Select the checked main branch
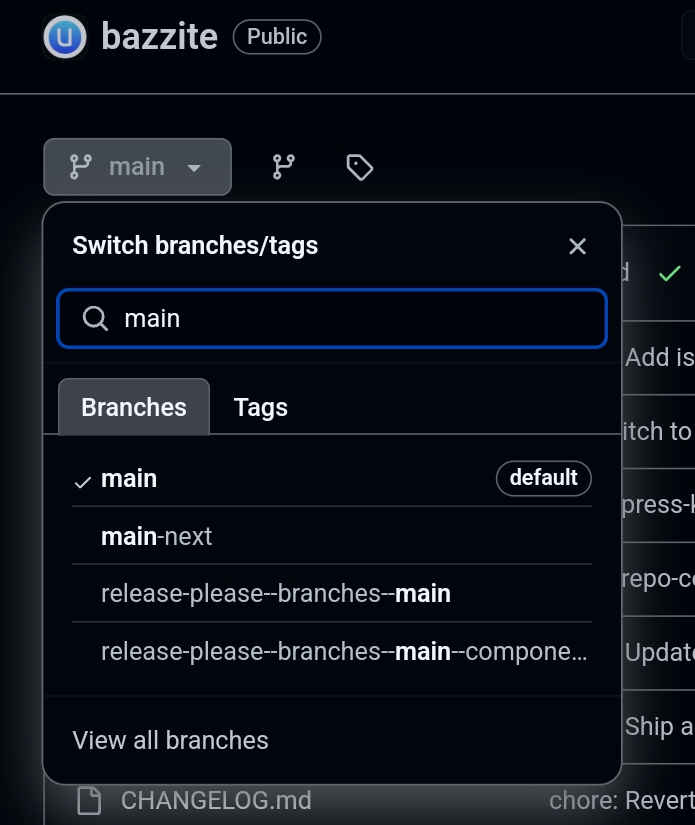 click(x=130, y=479)
